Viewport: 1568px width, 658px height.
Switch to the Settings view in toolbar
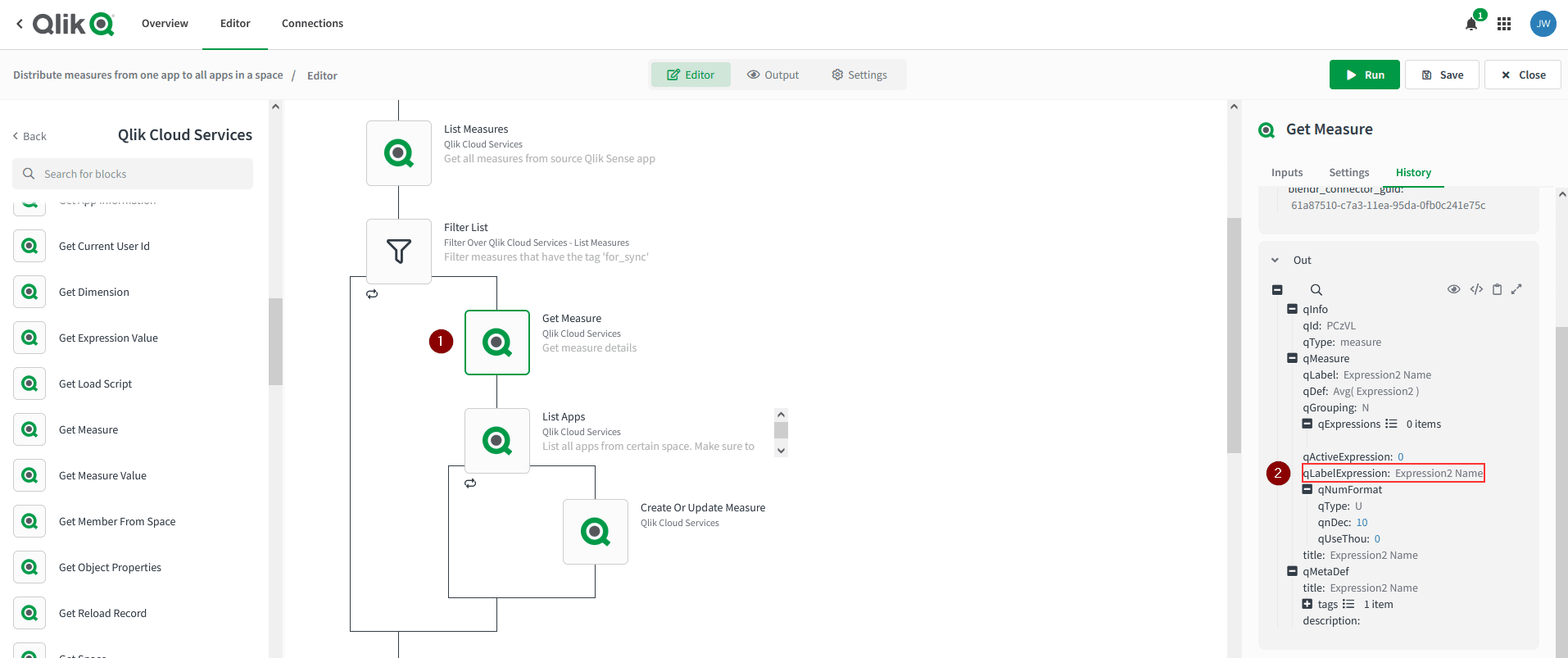[859, 75]
